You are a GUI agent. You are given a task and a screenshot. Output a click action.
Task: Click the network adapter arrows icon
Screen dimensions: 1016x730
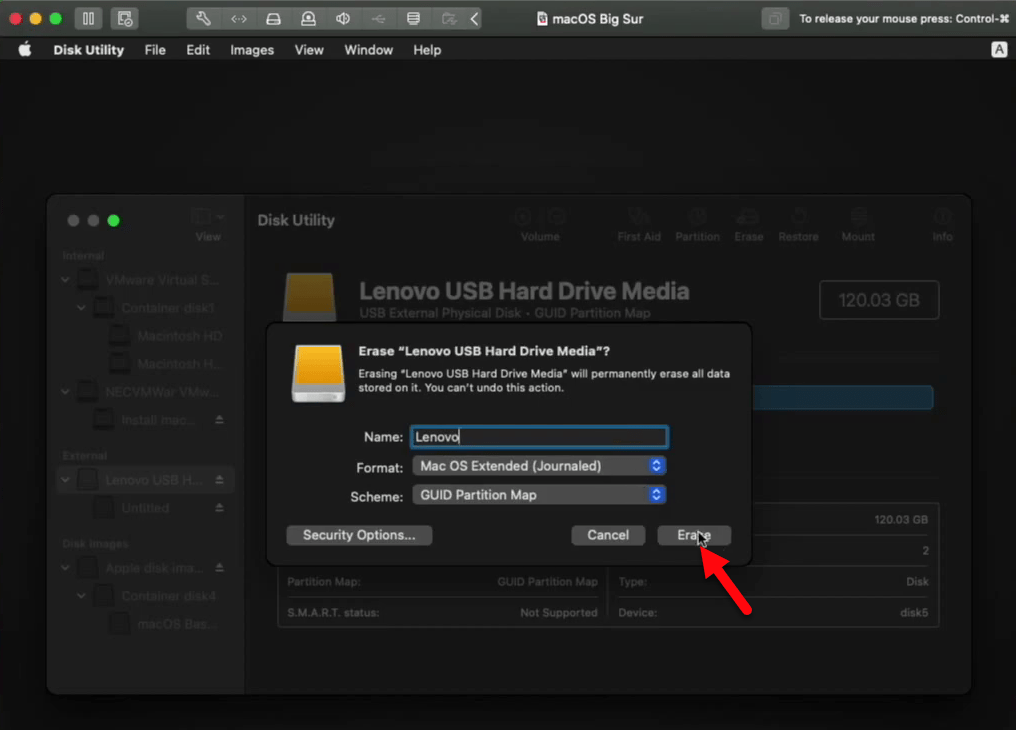238,19
